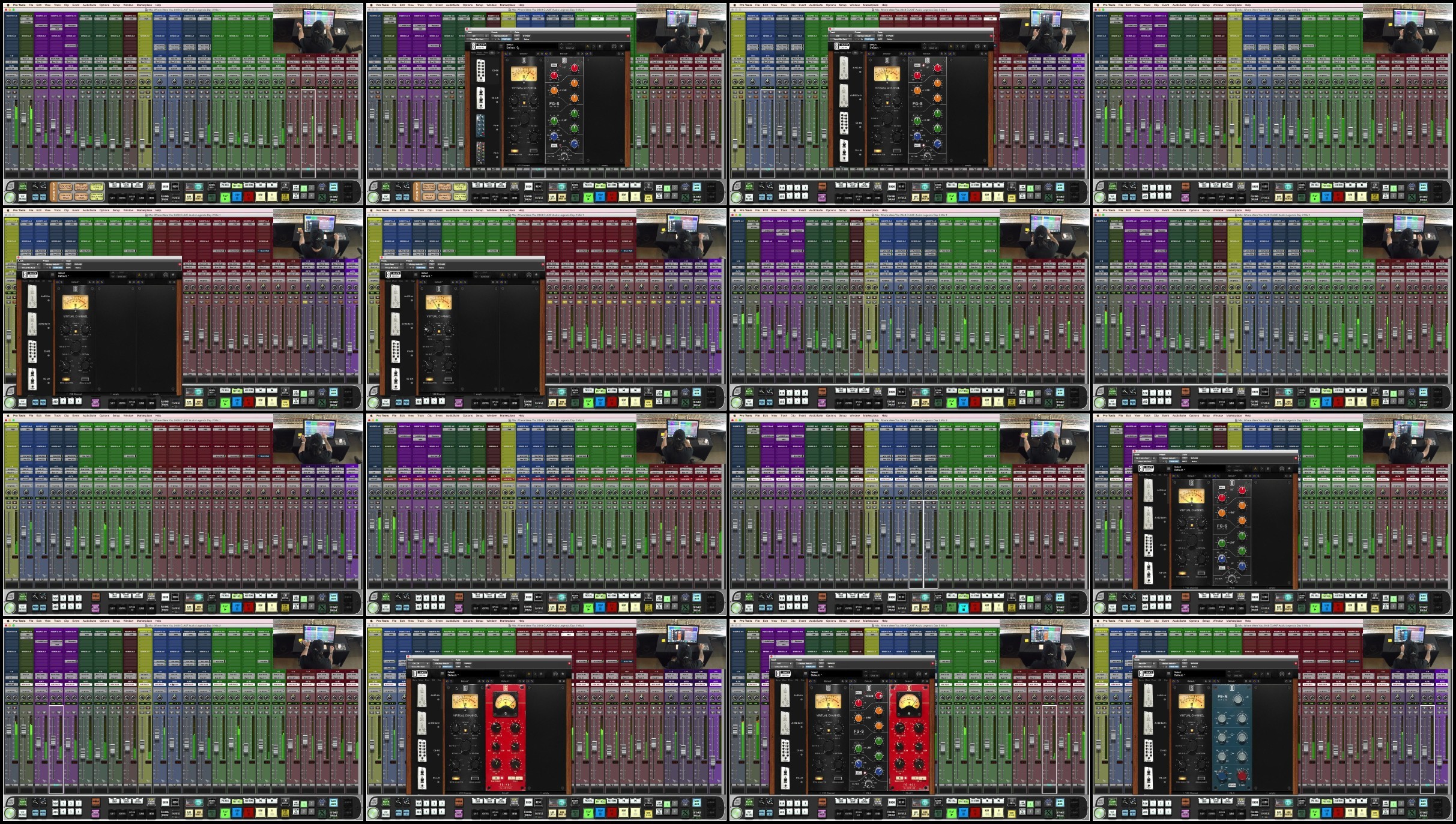This screenshot has width=1456, height=824.
Task: Toggle the power bypass icon above FG-N module
Action: [1214, 681]
